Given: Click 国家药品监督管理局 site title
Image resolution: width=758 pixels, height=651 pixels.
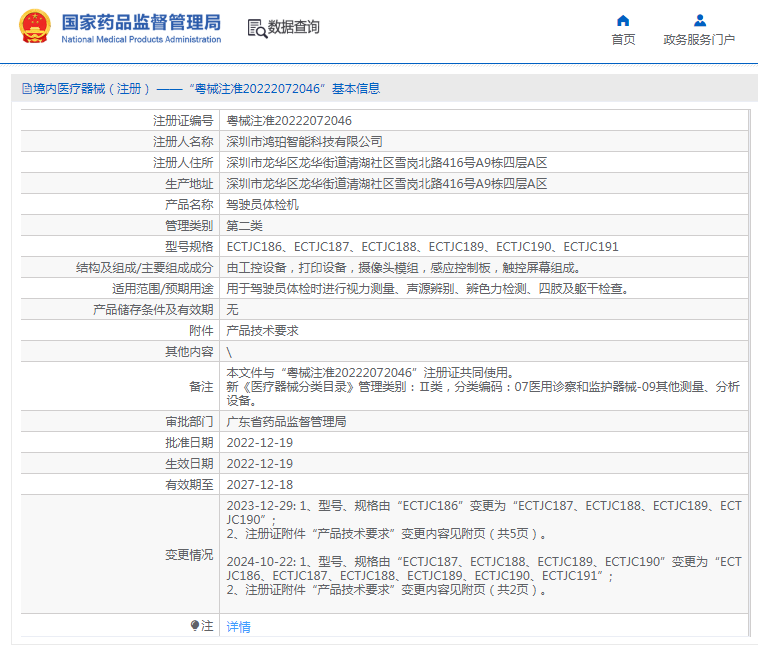Looking at the screenshot, I should [141, 22].
